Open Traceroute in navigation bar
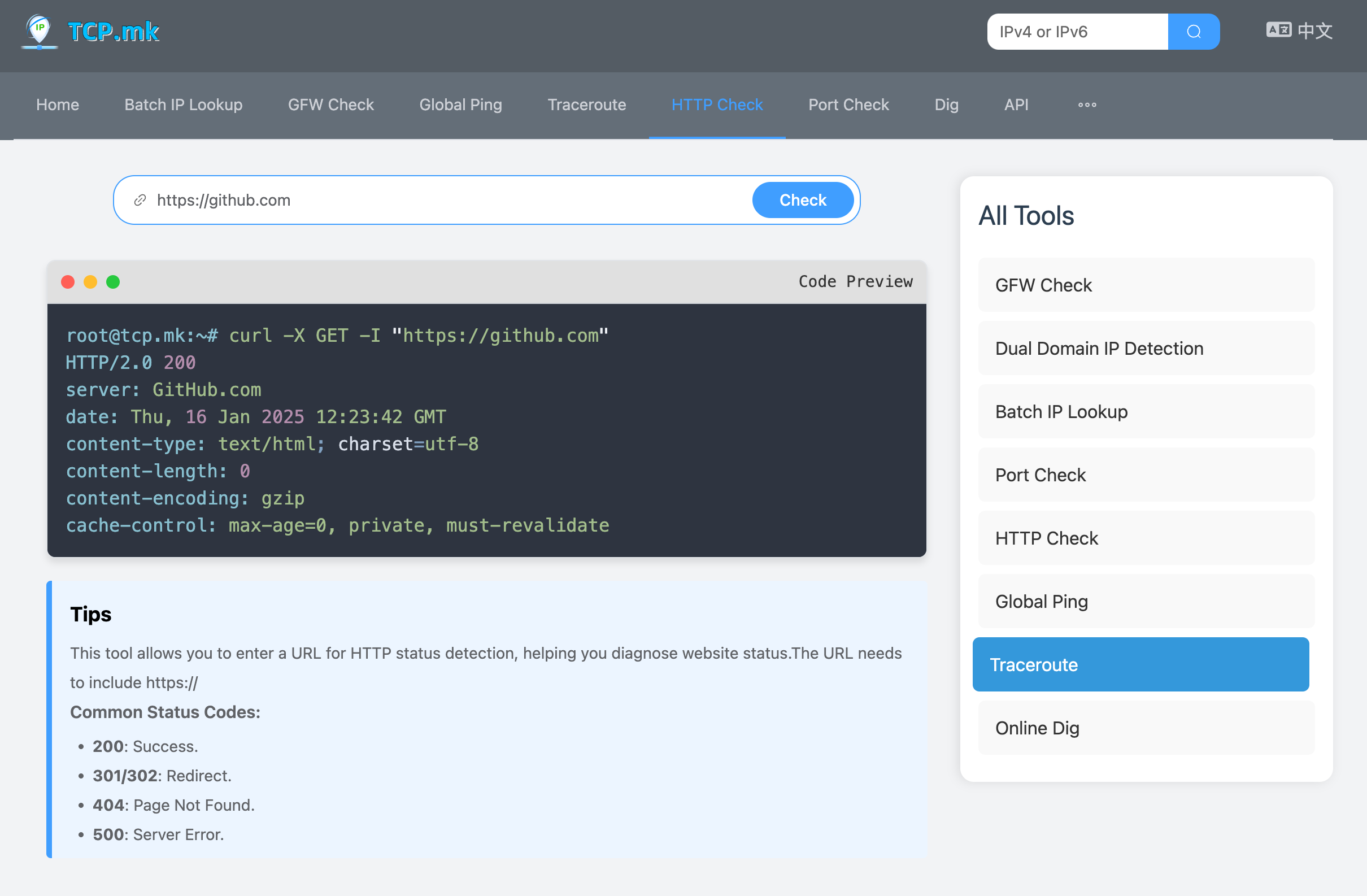Screen dimensions: 1367x896 [586, 105]
